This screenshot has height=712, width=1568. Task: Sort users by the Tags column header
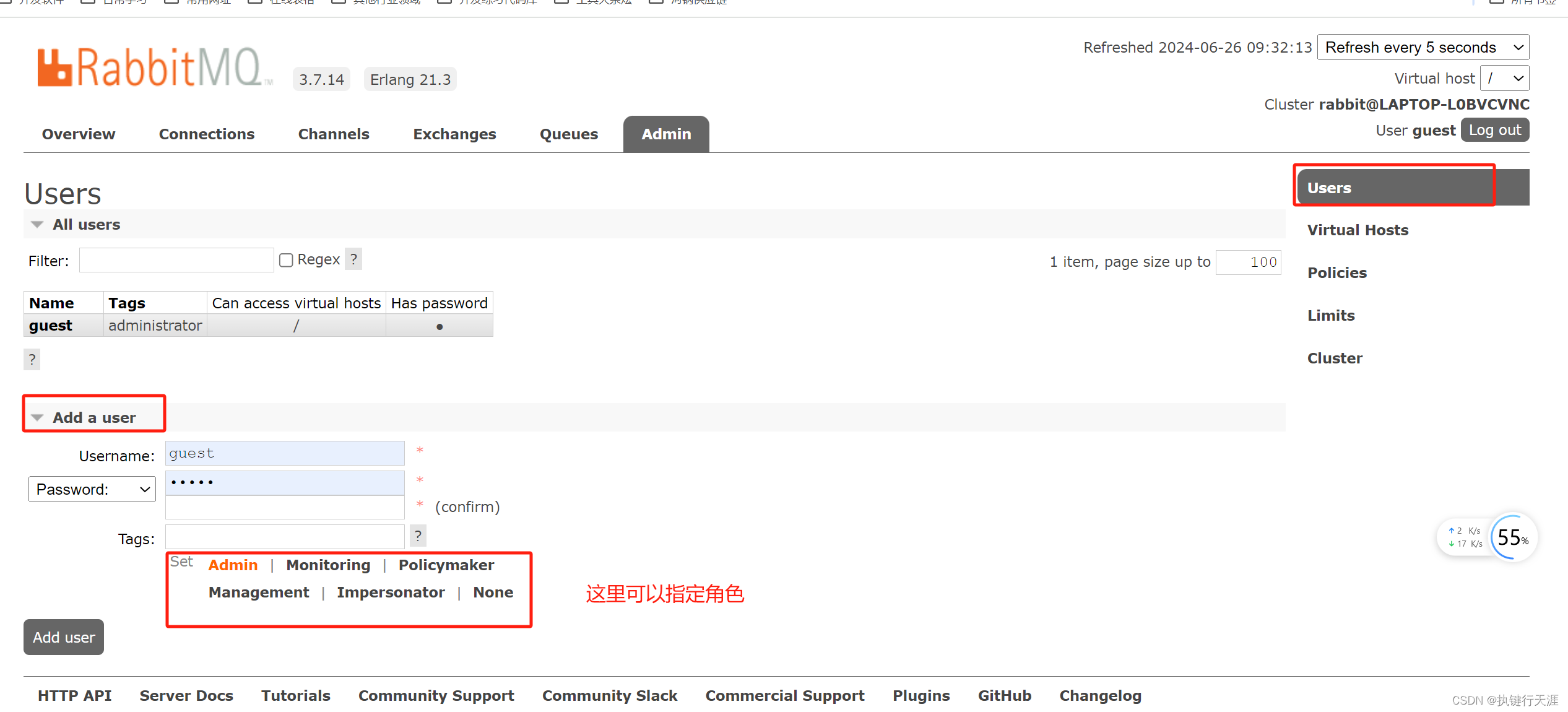[x=127, y=303]
